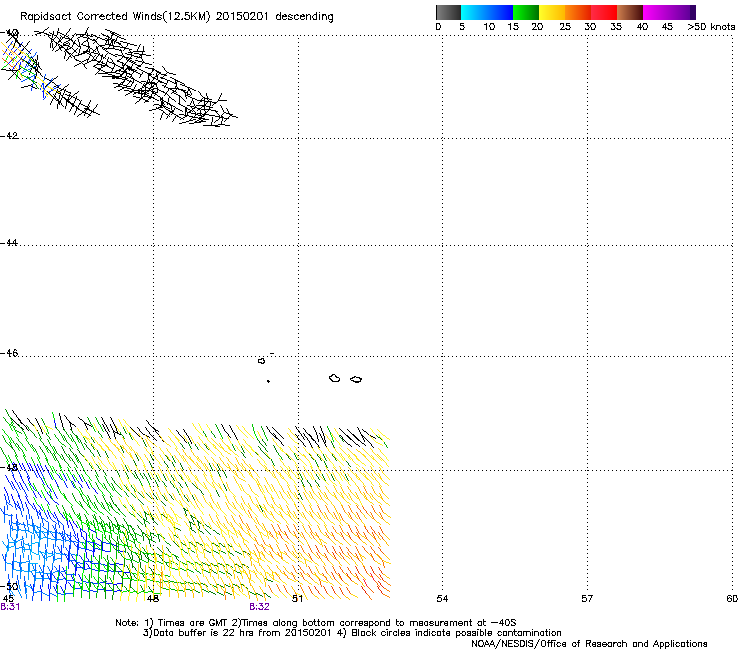
Task: Click the Rapidscat Corrected Winds title text
Action: click(177, 16)
